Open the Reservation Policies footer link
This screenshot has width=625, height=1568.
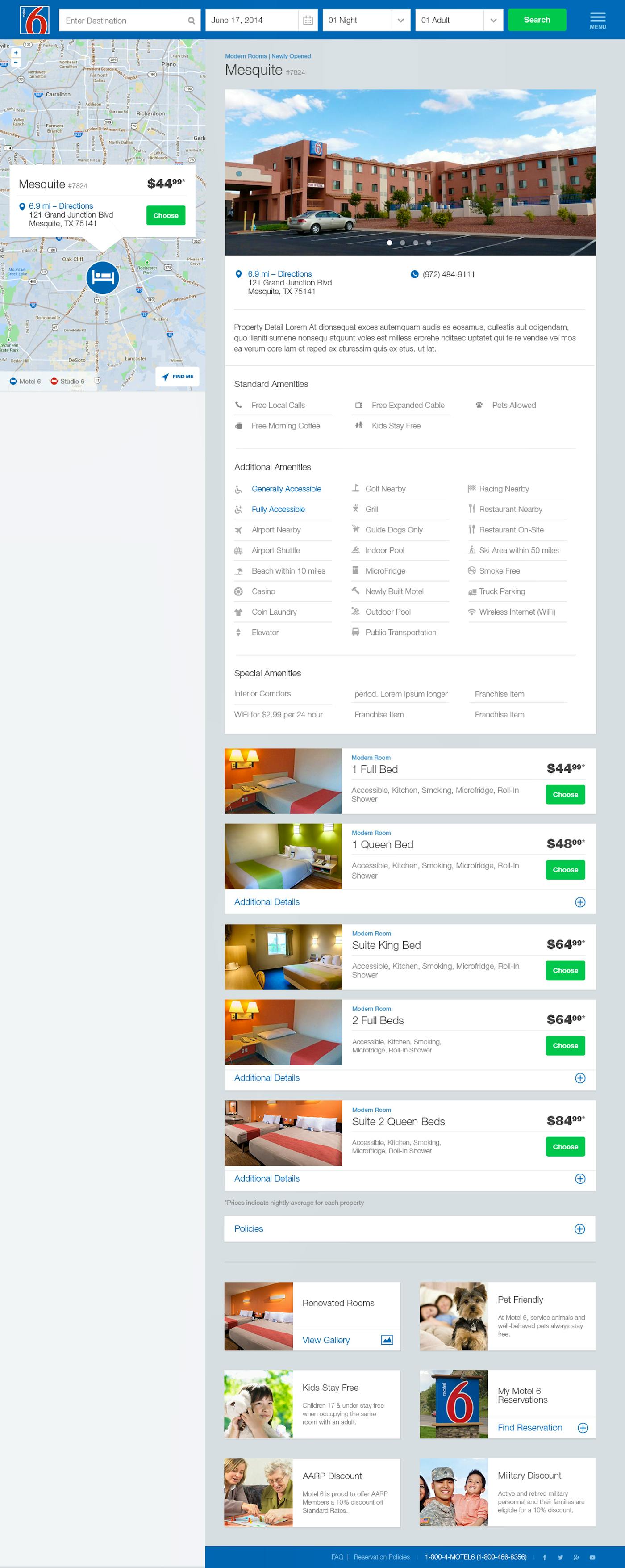click(382, 1557)
